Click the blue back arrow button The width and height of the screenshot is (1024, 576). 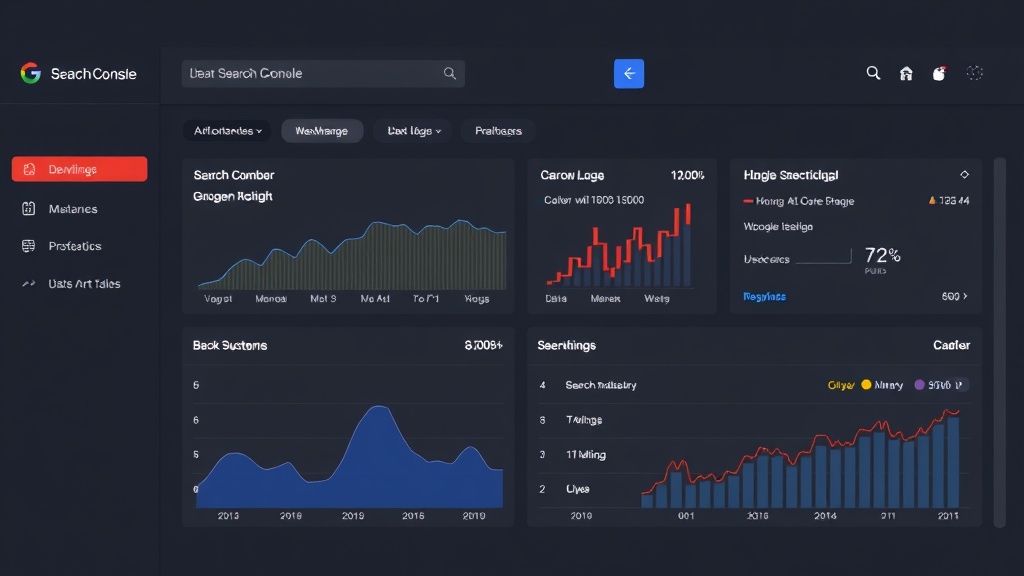[x=628, y=73]
